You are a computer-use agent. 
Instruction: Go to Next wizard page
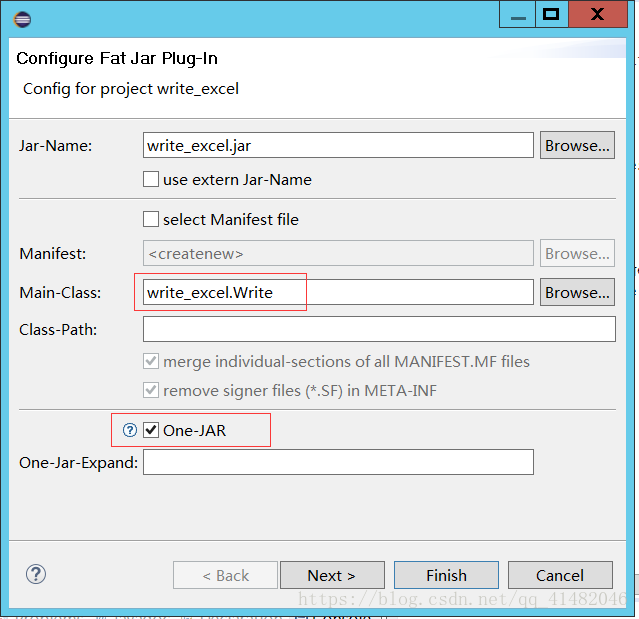332,575
